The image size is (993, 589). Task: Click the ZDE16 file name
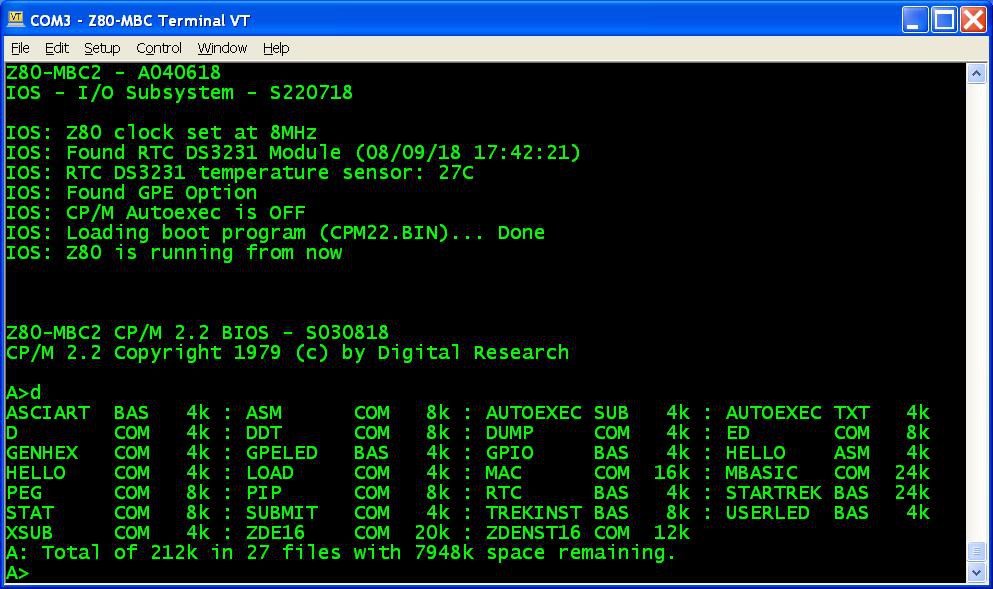275,533
